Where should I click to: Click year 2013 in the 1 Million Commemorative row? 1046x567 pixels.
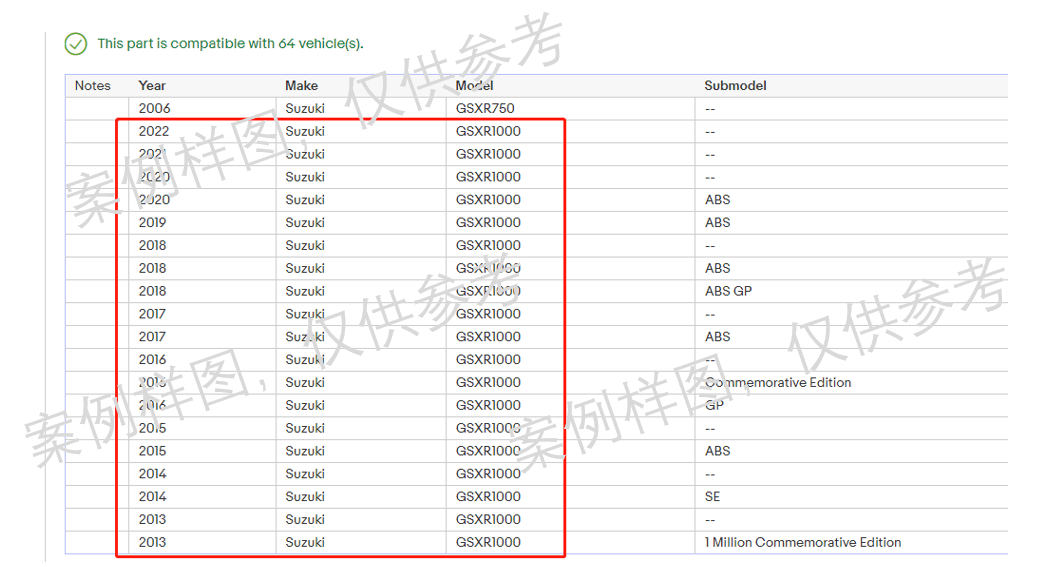153,542
